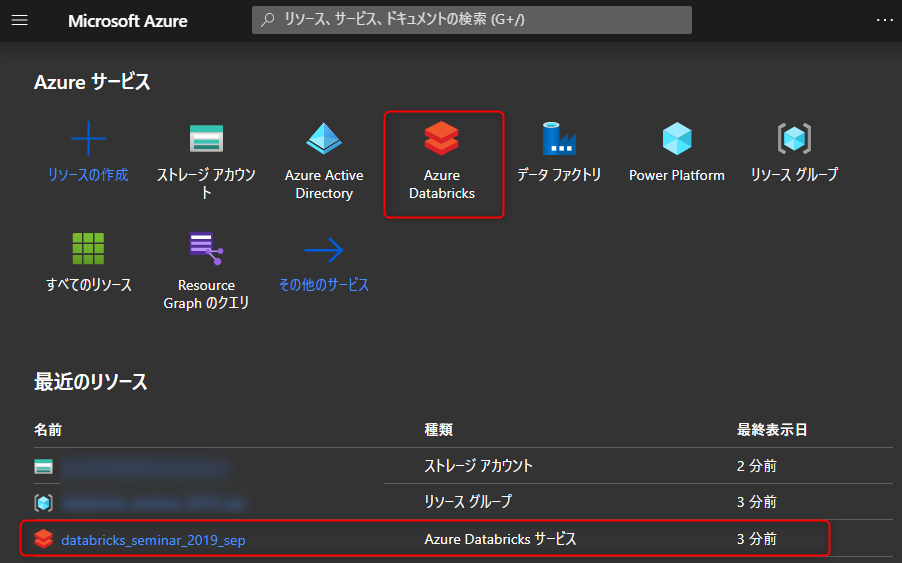Open the Azure Active Directory icon
902x563 pixels.
coord(324,139)
